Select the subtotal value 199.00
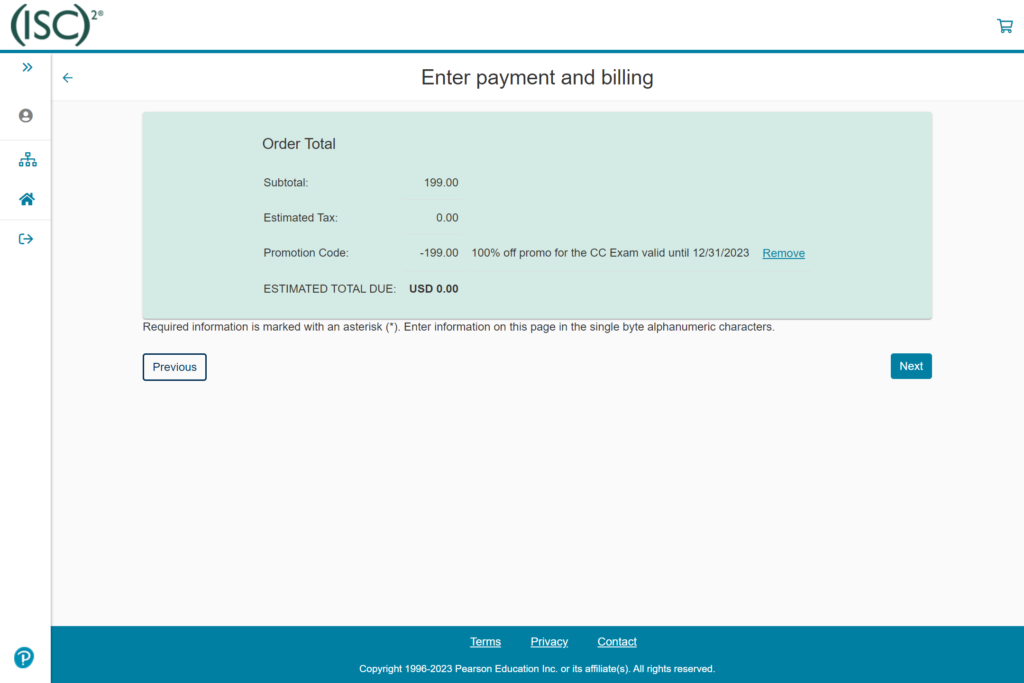Viewport: 1024px width, 683px height. 441,183
